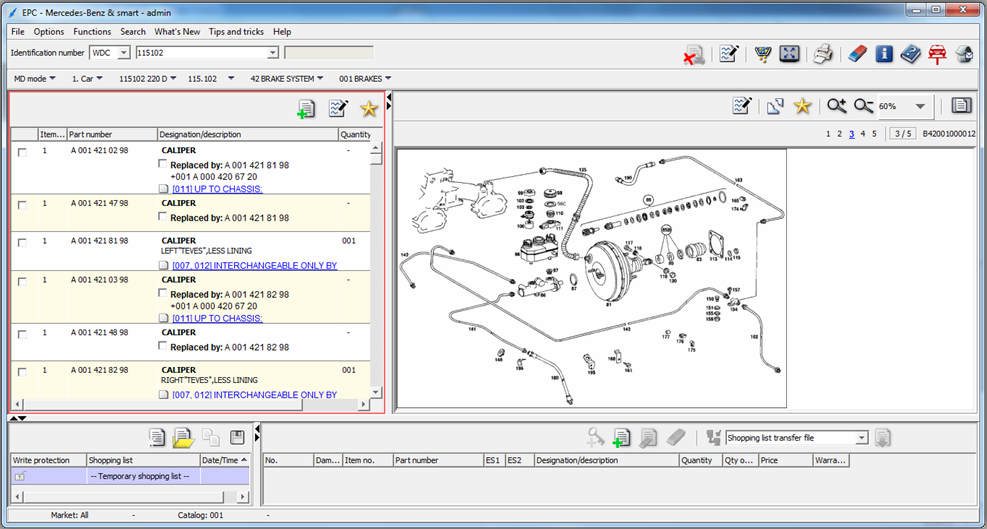Open the footnote link under A 001 421 81 98
Image resolution: width=987 pixels, height=529 pixels.
pos(254,265)
